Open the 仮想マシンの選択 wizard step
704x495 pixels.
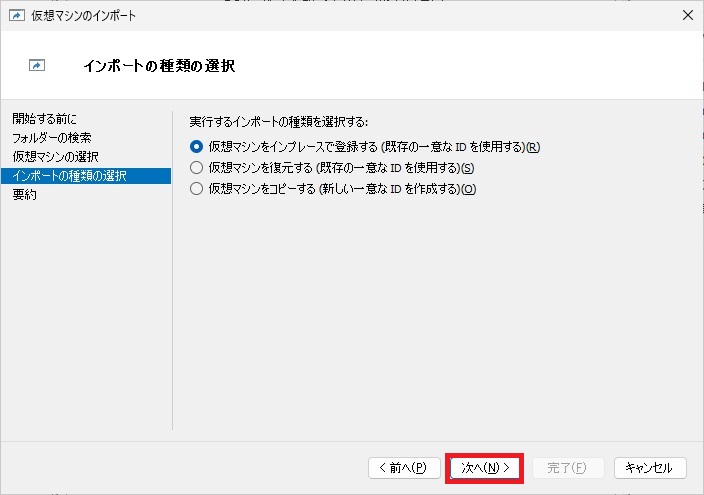[x=55, y=156]
